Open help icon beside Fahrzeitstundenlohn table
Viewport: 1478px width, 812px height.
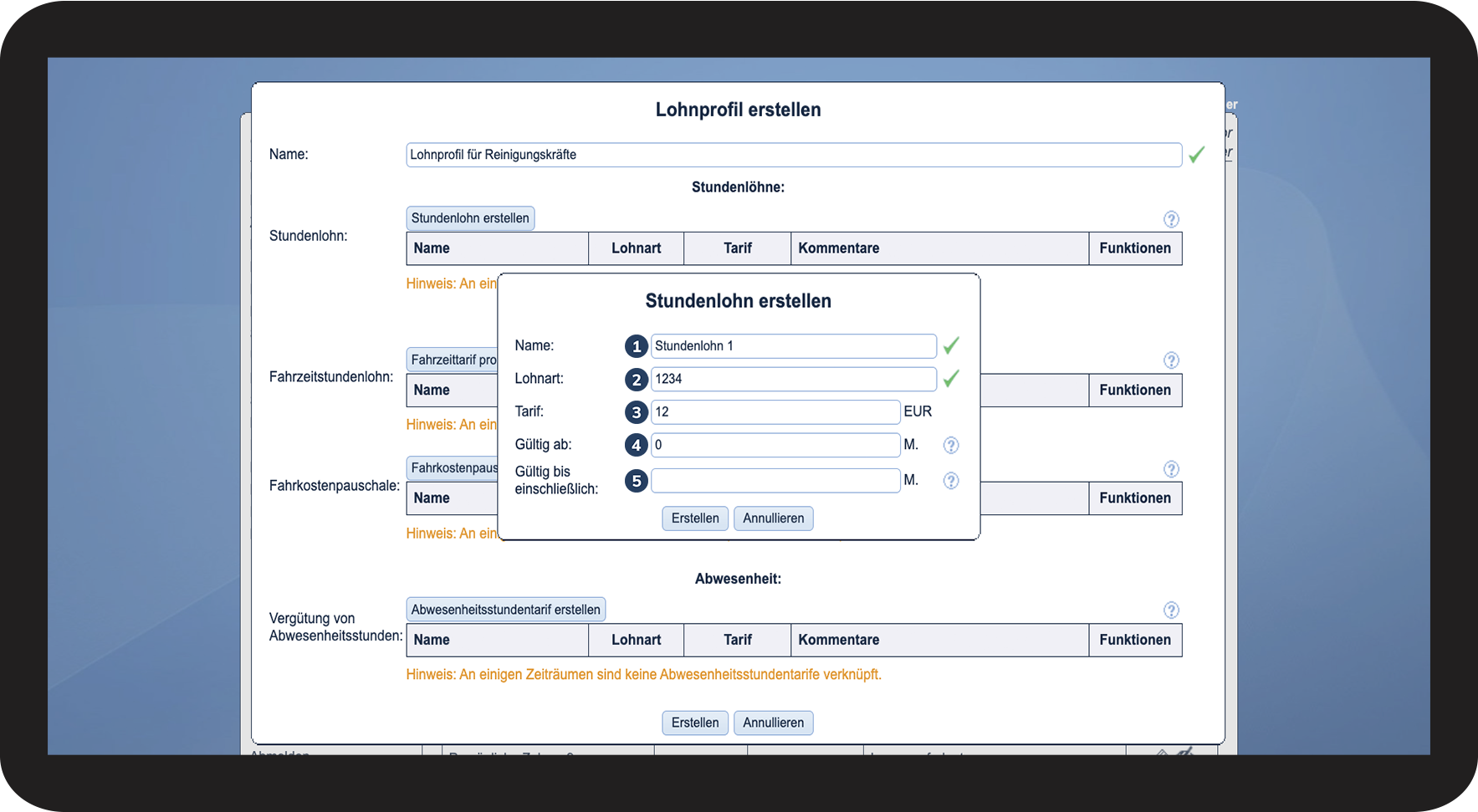pos(1171,360)
